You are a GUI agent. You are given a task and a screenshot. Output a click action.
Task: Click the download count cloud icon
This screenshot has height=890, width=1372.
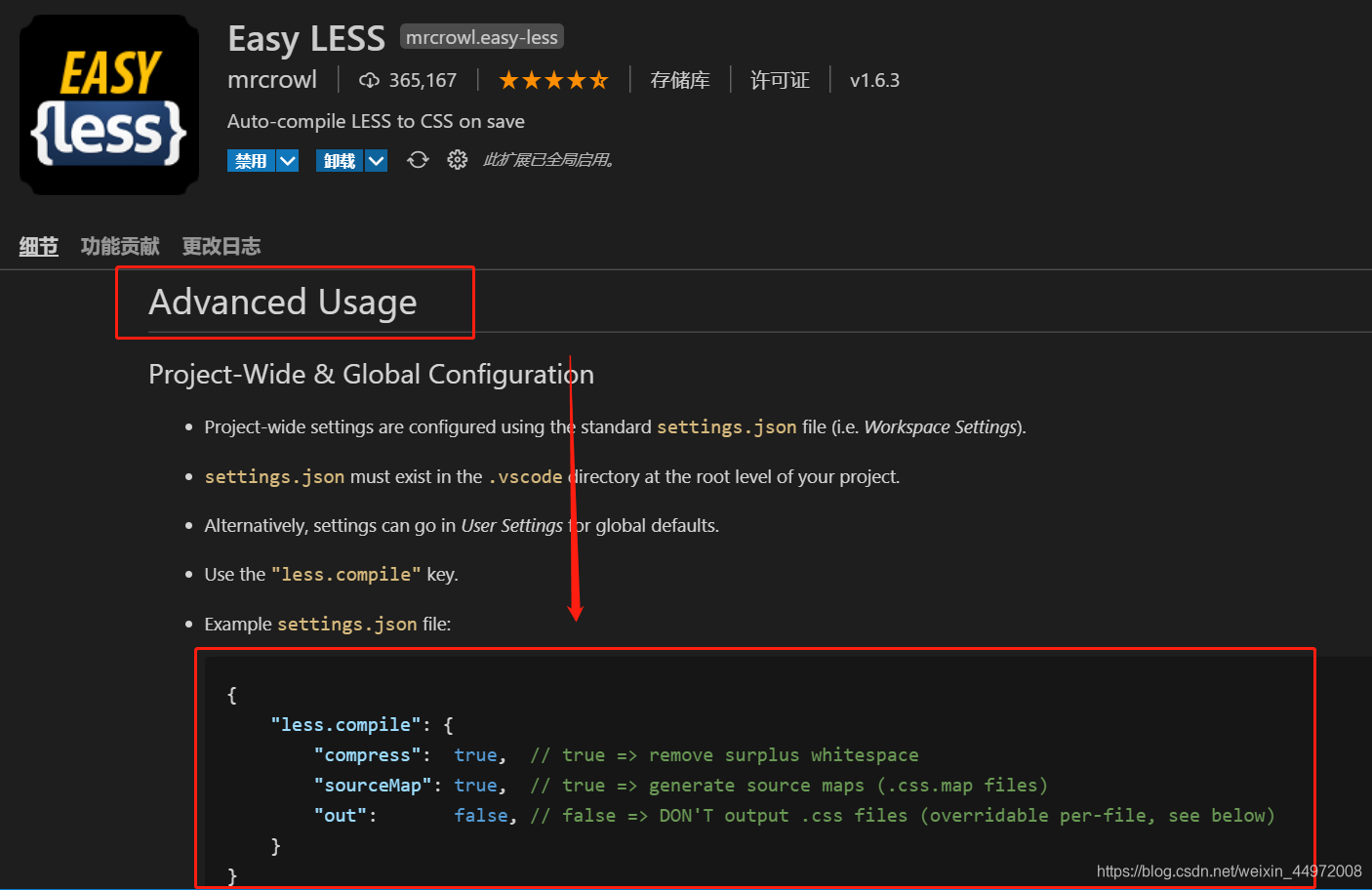coord(369,80)
